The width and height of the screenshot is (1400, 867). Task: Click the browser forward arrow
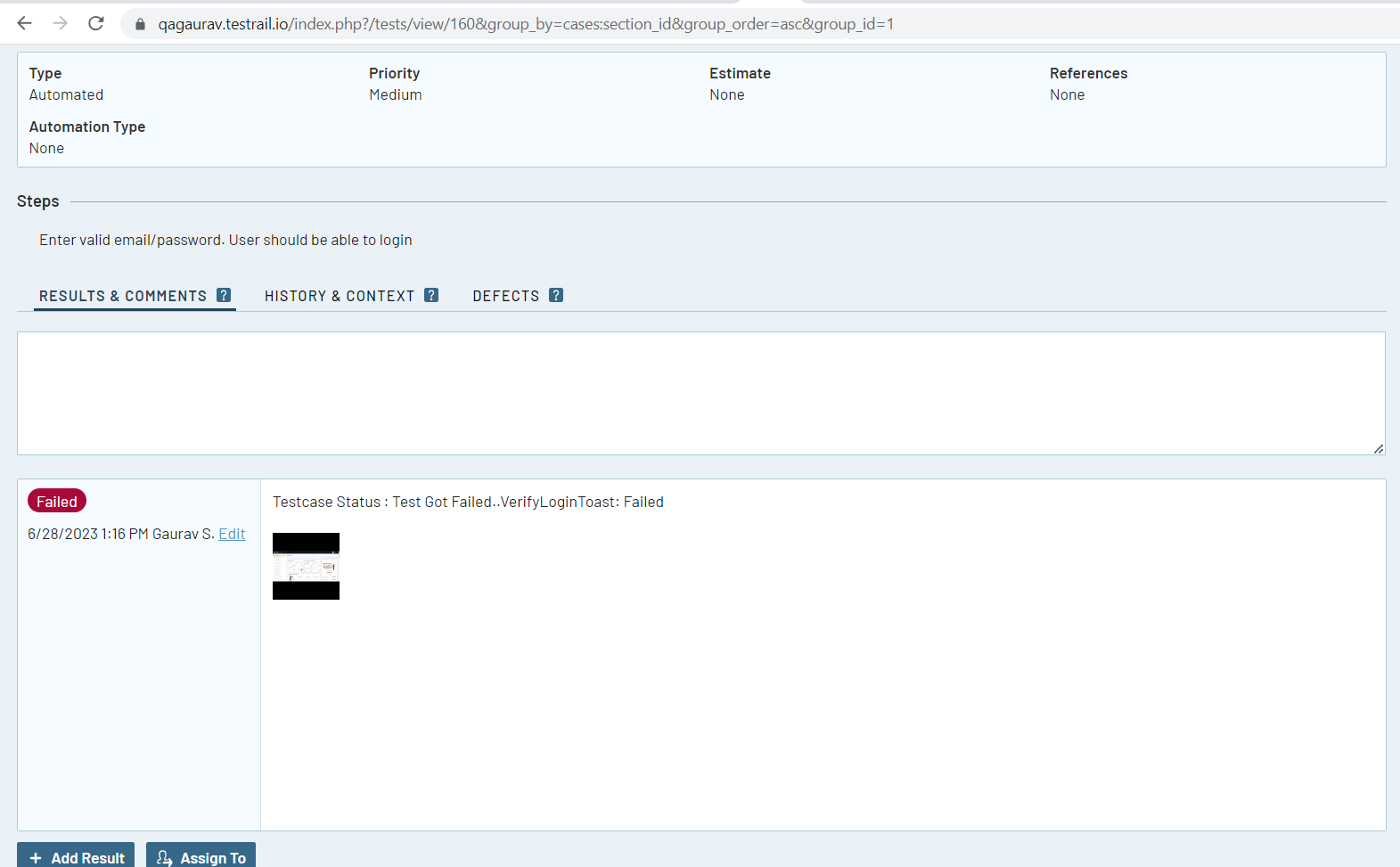coord(61,23)
